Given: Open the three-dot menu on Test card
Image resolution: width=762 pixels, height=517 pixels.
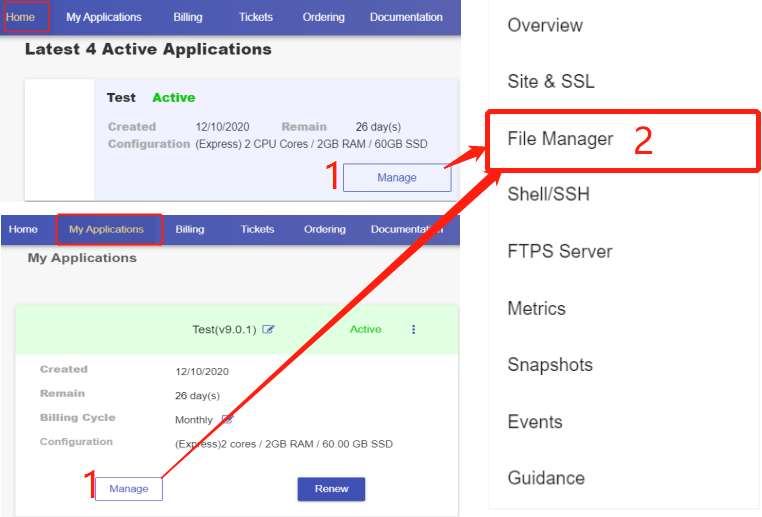Looking at the screenshot, I should click(x=414, y=329).
